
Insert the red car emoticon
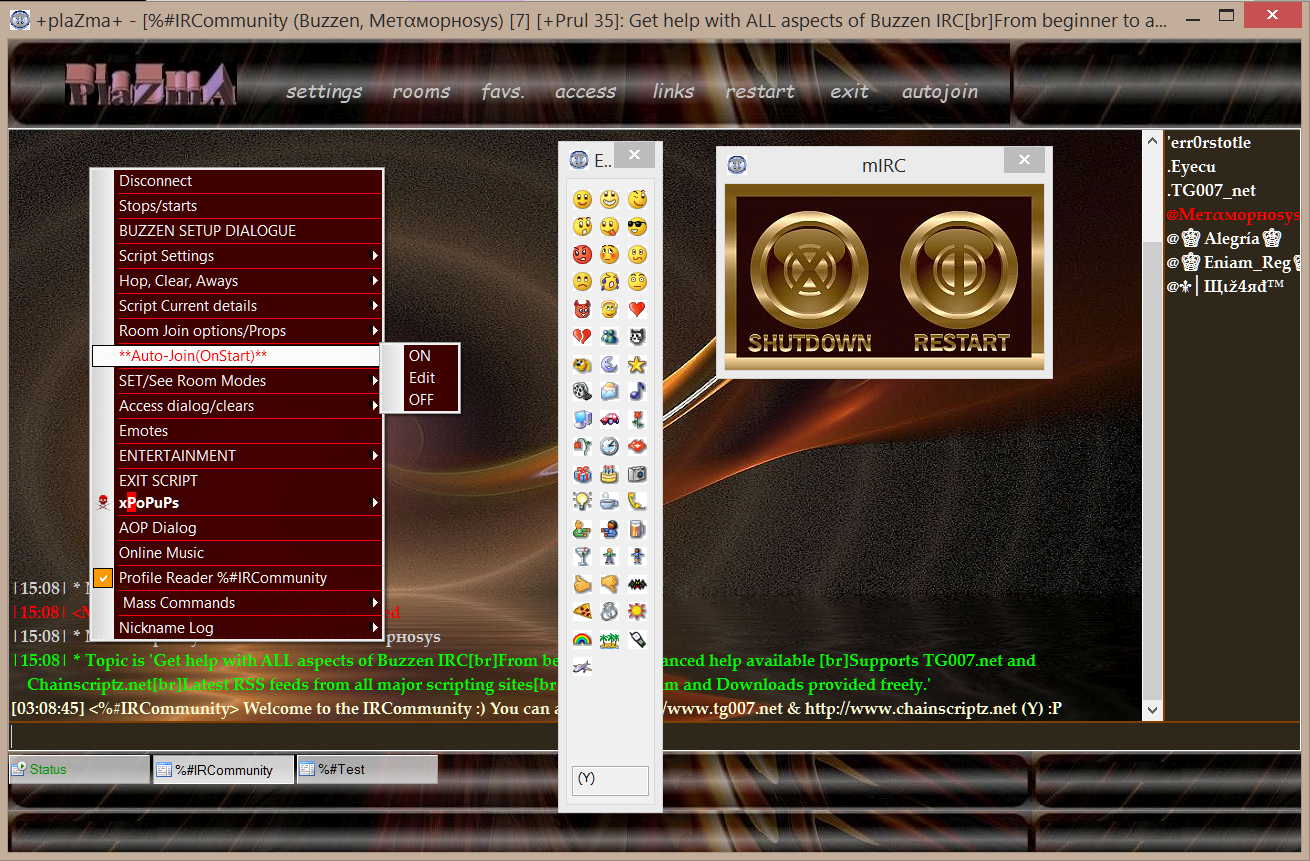609,419
